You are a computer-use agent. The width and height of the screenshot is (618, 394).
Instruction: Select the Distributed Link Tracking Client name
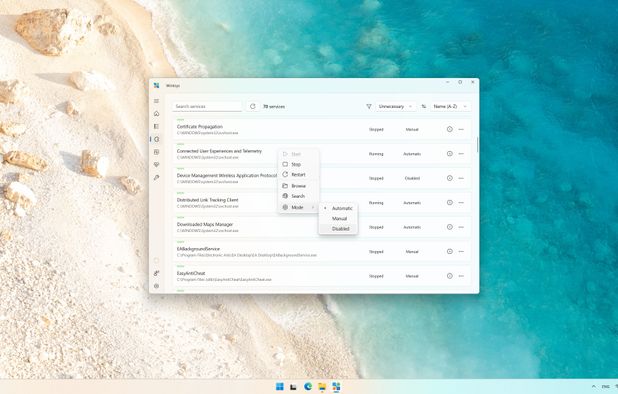[x=207, y=200]
